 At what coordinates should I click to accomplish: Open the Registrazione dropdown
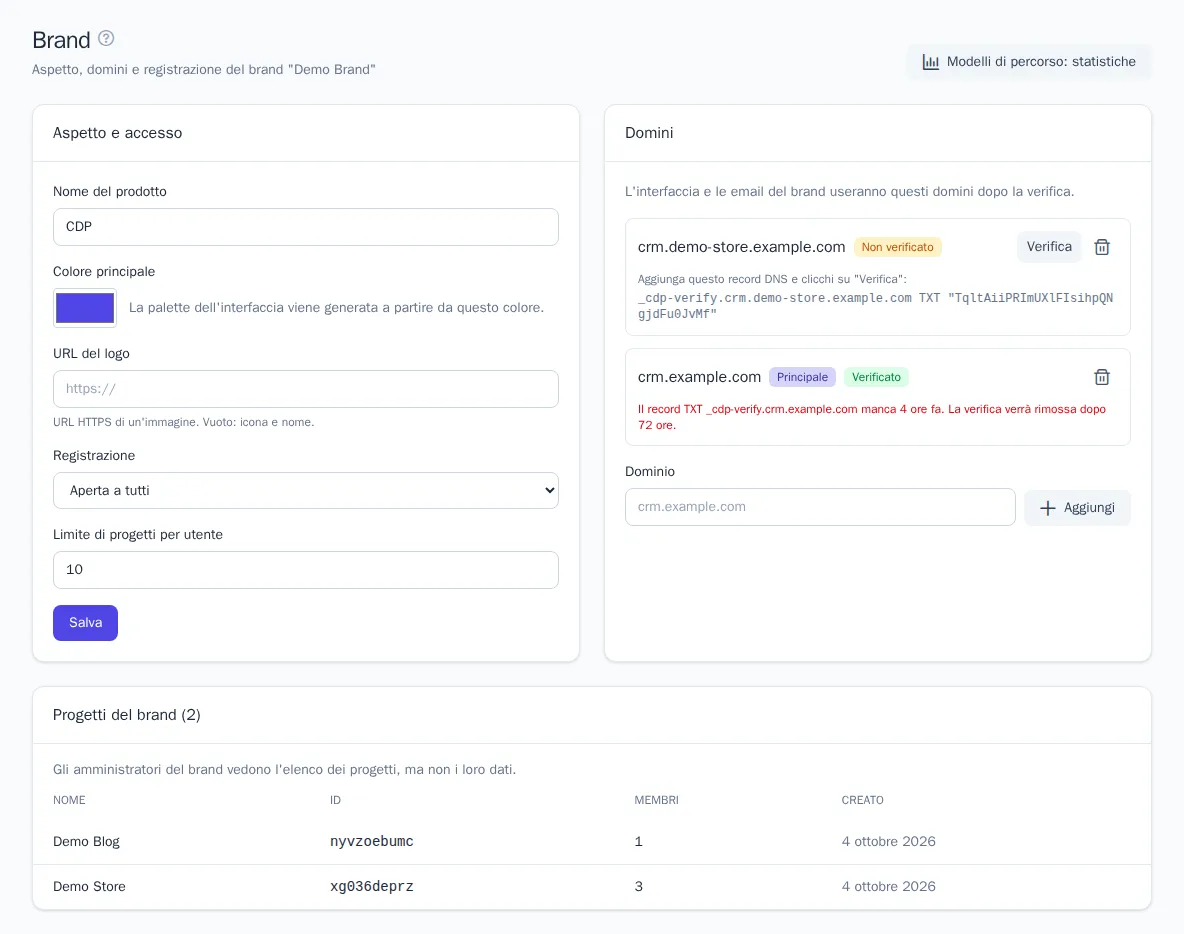tap(306, 491)
